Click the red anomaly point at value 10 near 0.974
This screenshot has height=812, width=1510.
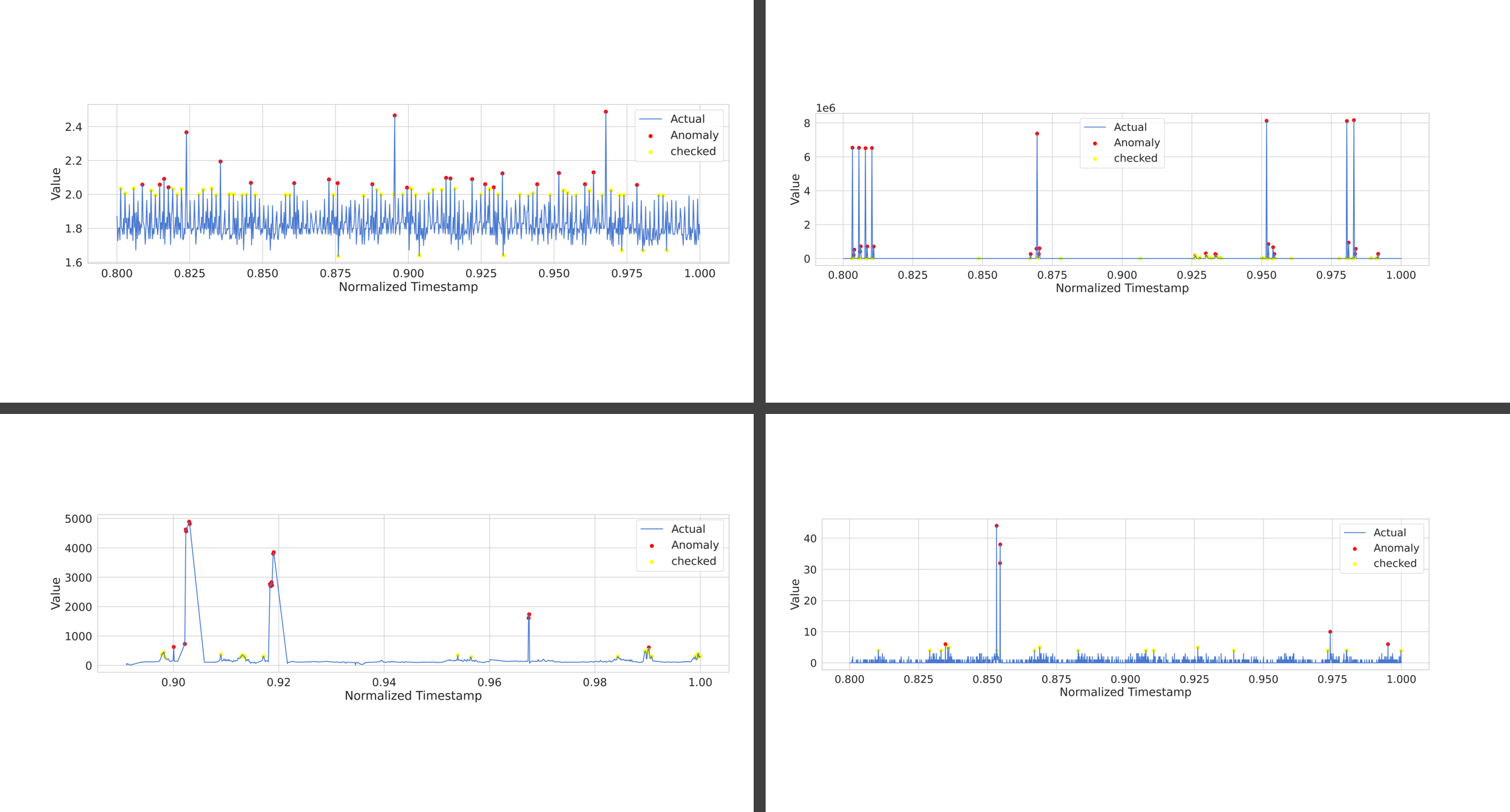tap(1330, 632)
